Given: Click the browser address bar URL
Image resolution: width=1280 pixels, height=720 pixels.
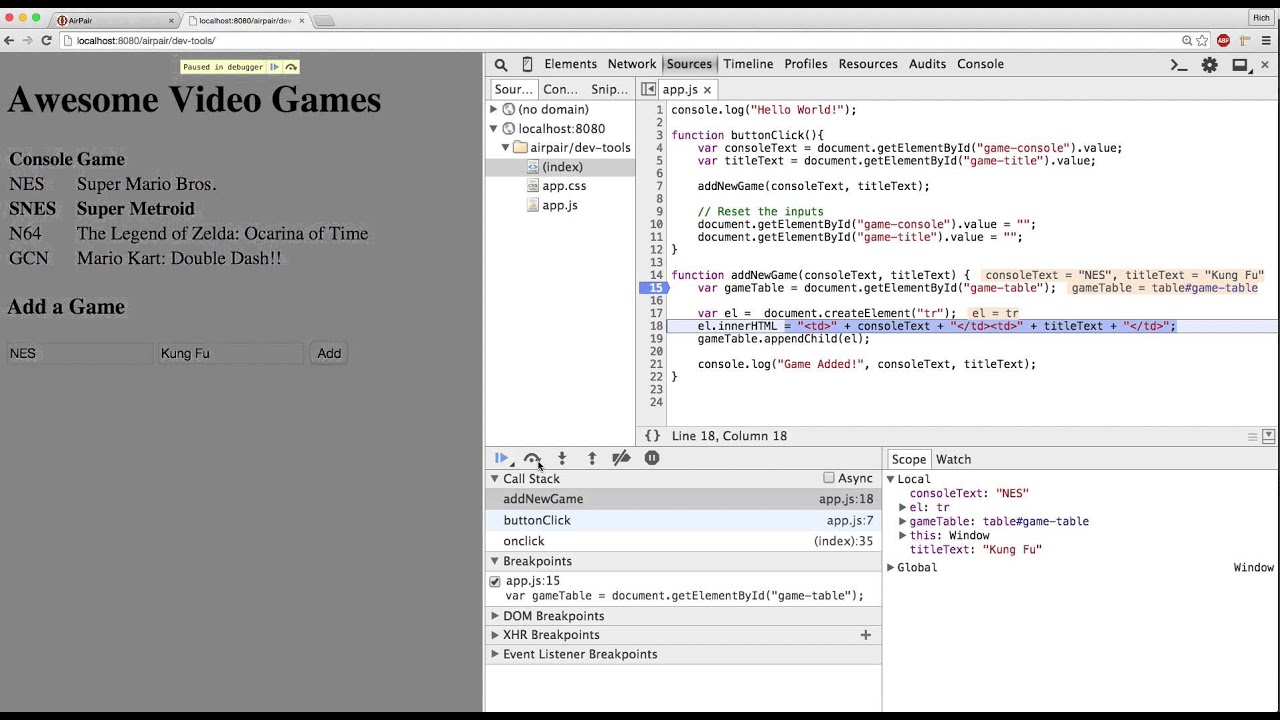Looking at the screenshot, I should point(146,41).
